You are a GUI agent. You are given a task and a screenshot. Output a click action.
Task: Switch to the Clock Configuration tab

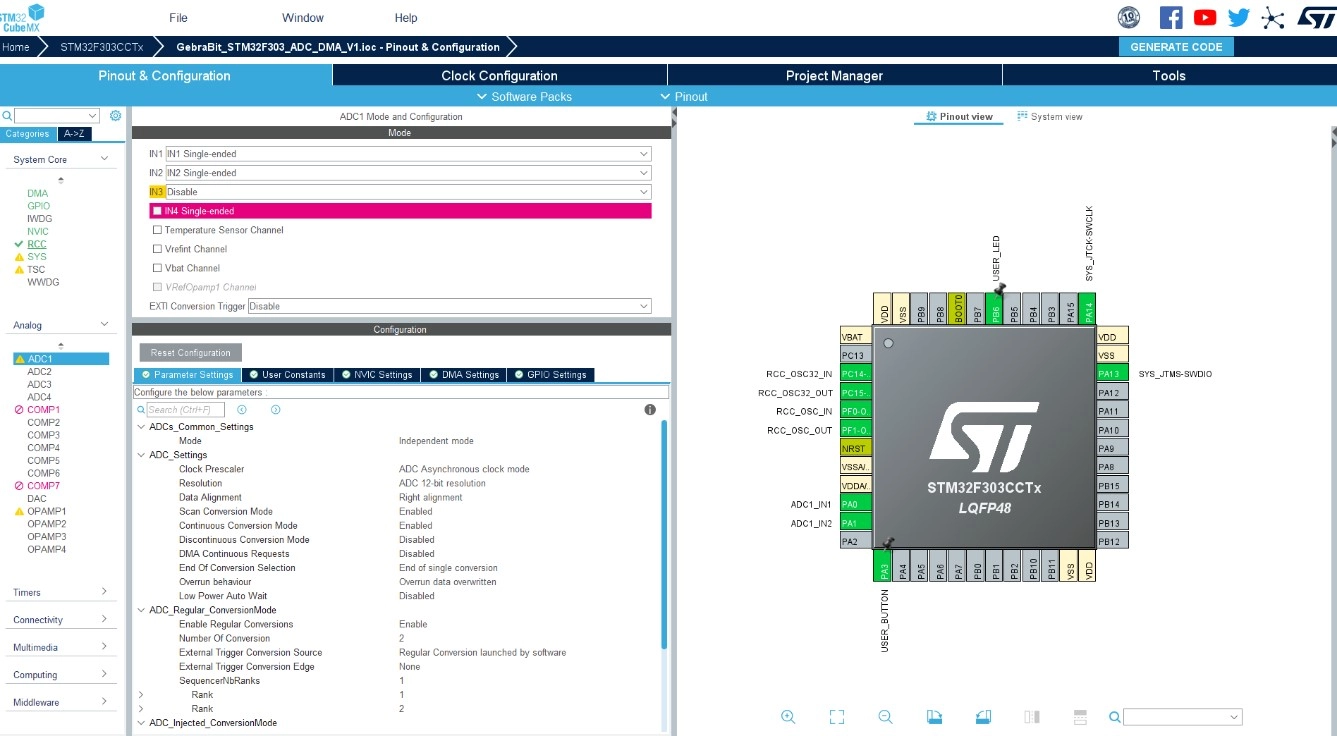coord(500,76)
